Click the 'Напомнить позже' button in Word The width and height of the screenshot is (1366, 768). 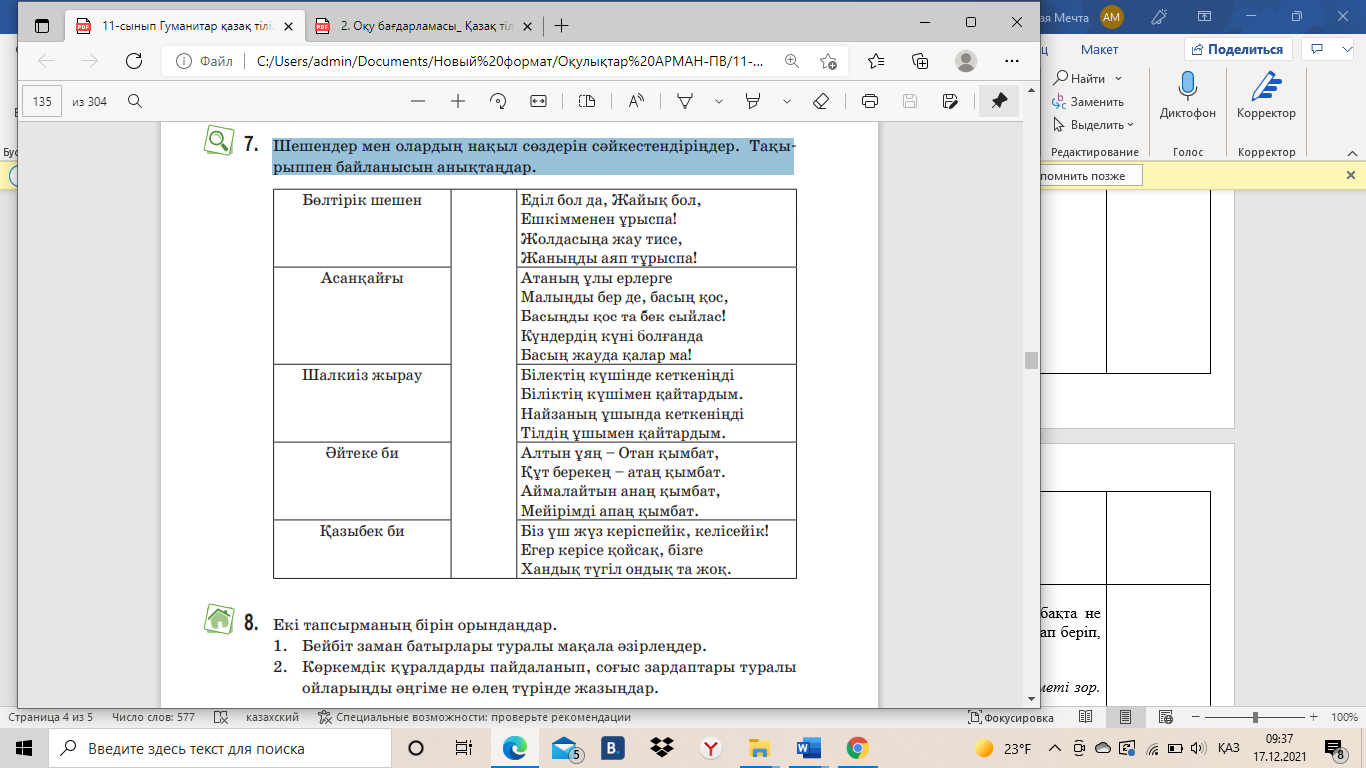(1084, 176)
